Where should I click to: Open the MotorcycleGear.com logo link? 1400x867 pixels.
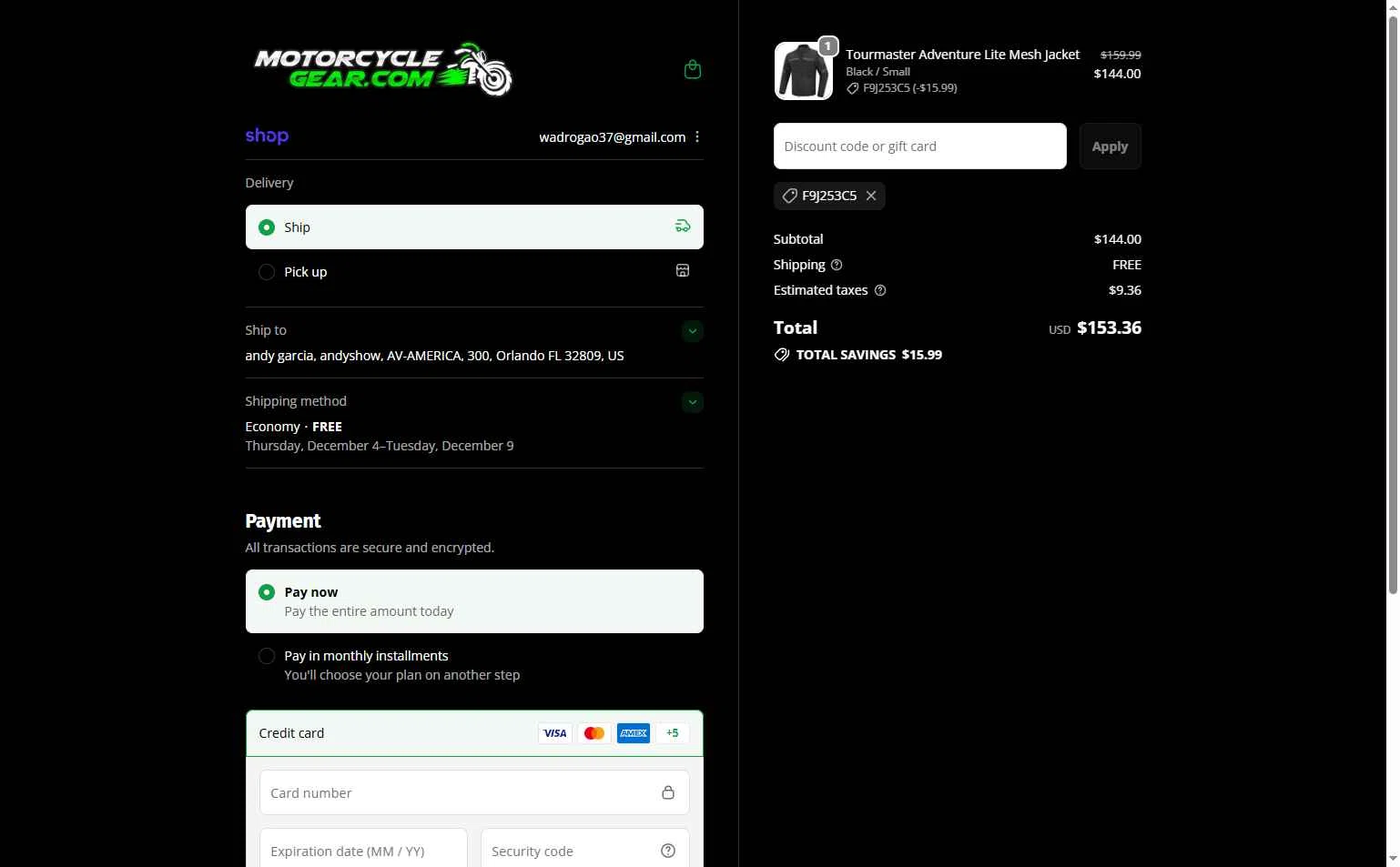tap(383, 69)
